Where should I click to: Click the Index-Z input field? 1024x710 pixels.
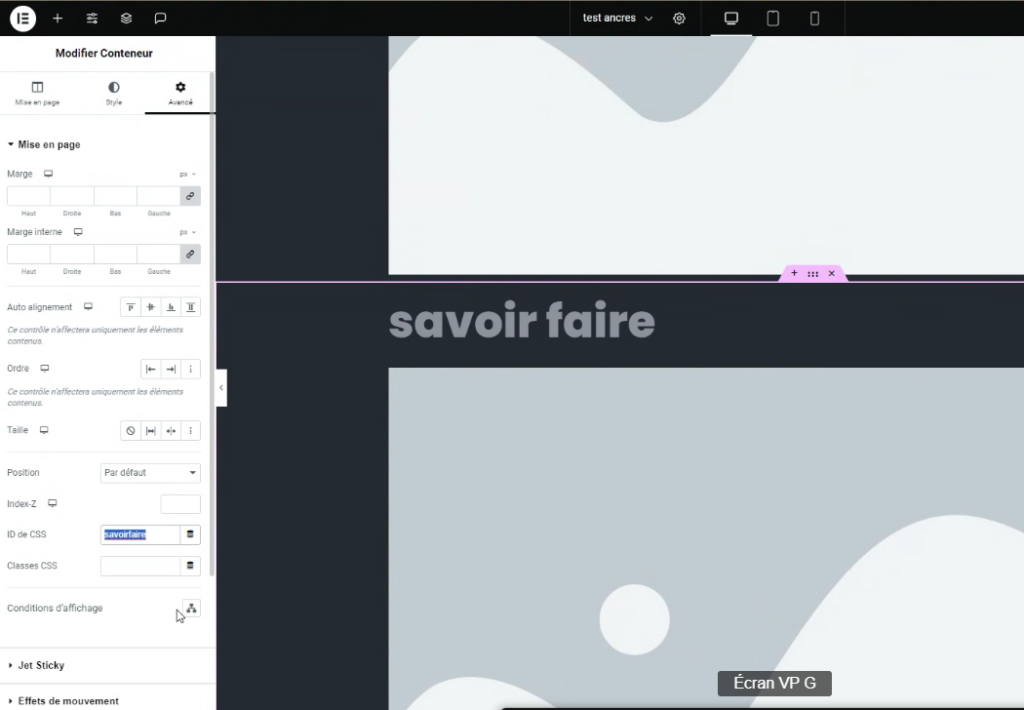[180, 504]
